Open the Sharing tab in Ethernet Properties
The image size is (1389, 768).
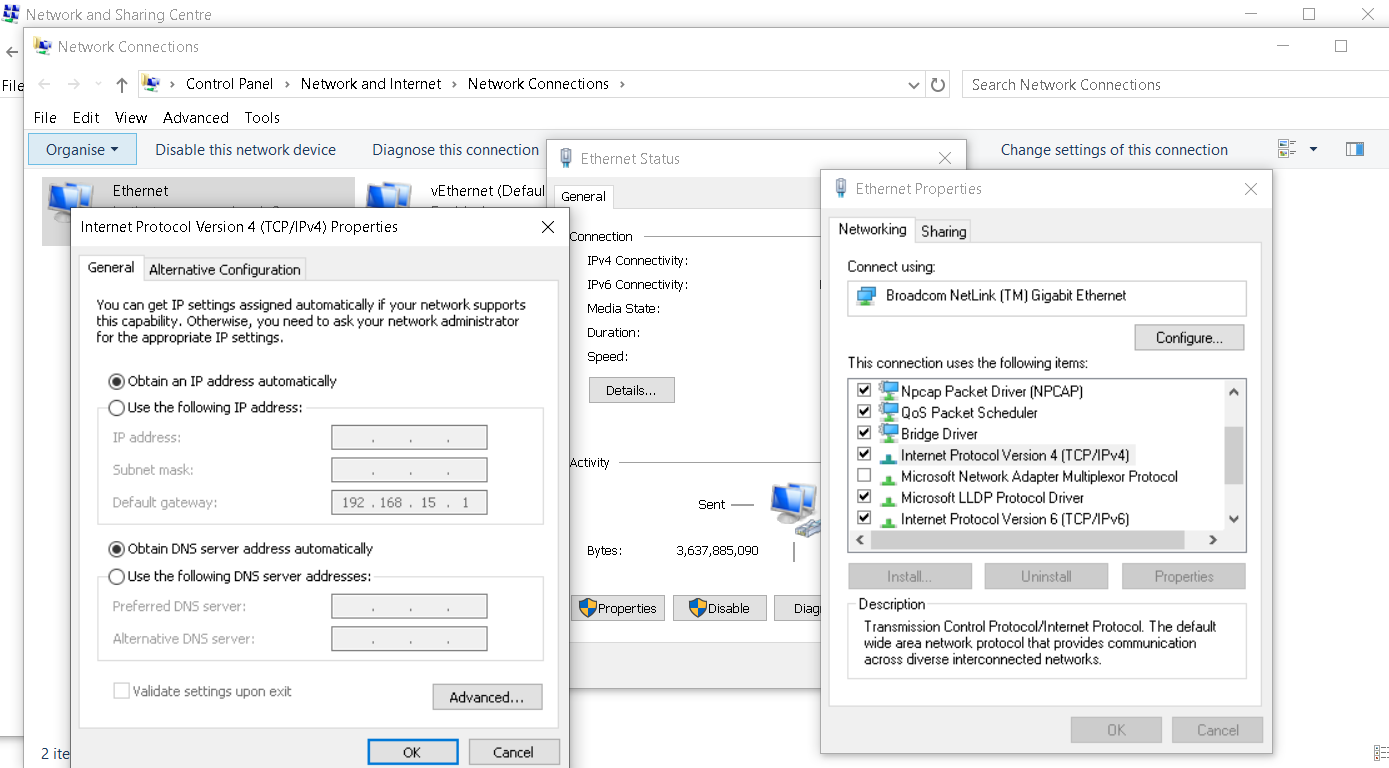(943, 231)
